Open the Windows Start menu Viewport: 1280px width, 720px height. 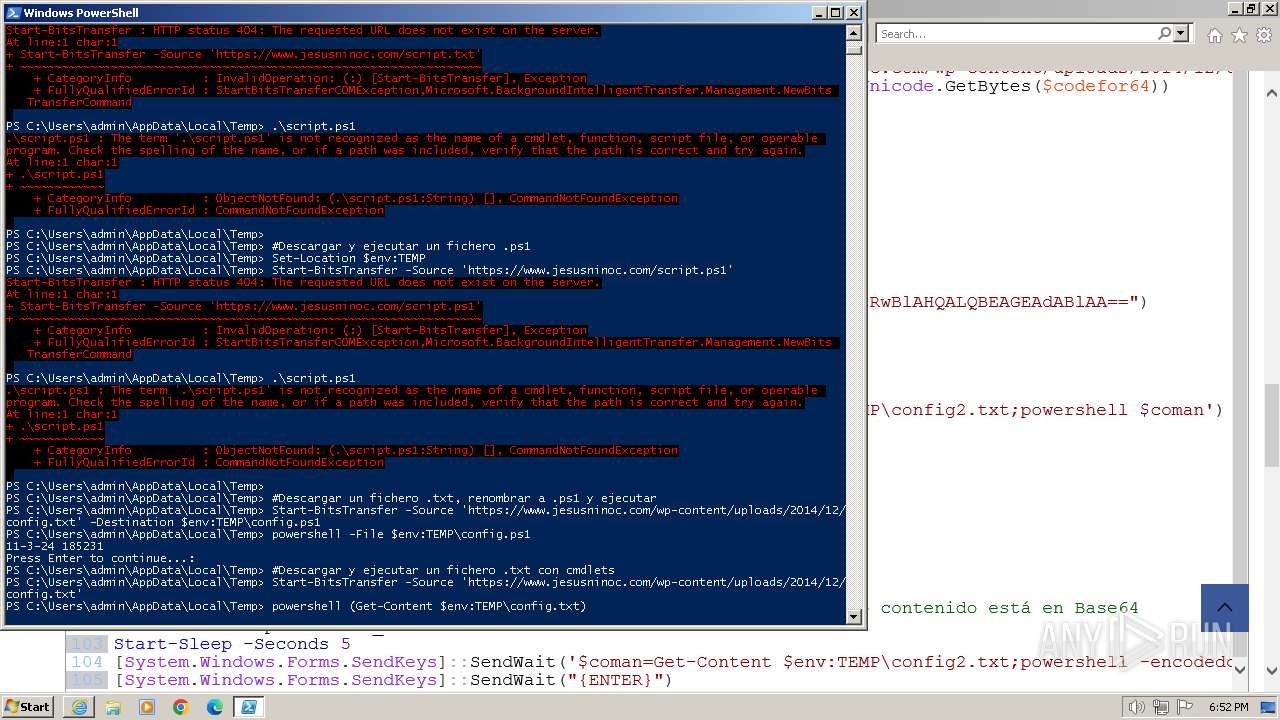coord(28,706)
